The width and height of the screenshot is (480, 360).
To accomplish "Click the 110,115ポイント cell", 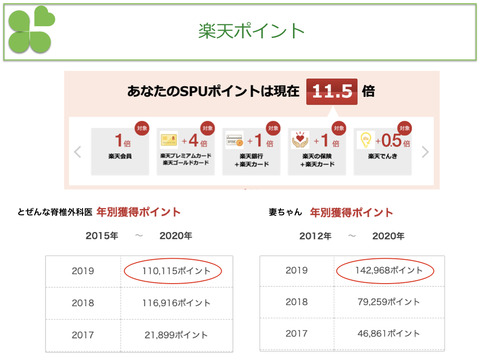I will point(176,271).
